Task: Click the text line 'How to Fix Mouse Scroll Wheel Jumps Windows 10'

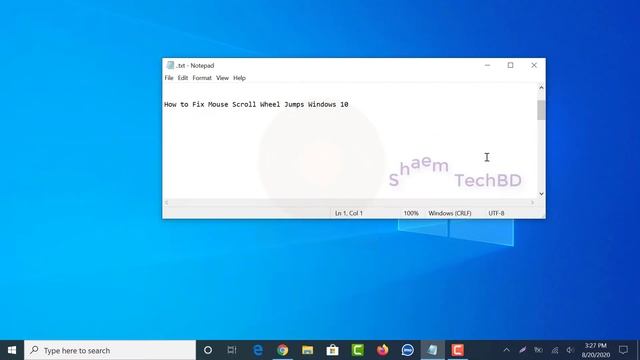Action: (x=256, y=104)
